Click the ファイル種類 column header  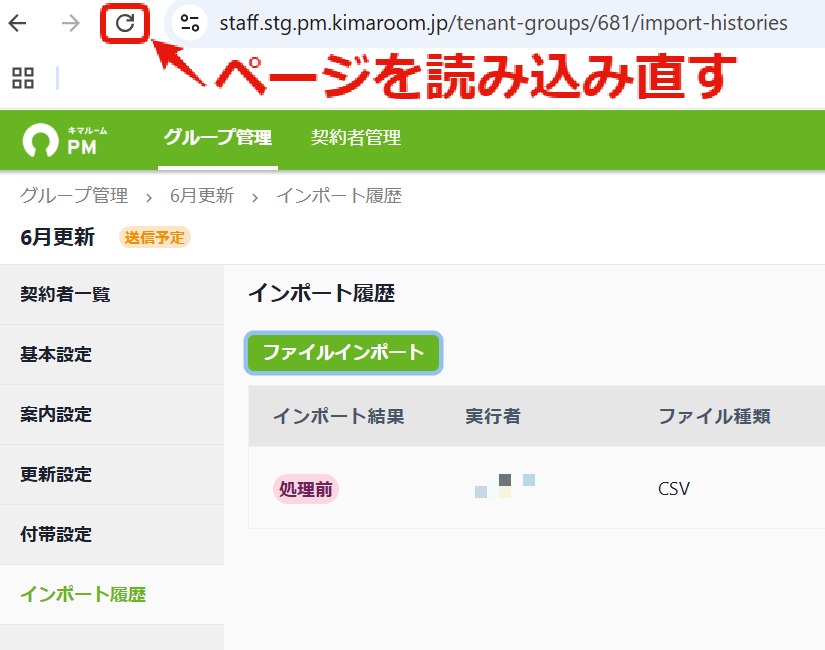715,416
